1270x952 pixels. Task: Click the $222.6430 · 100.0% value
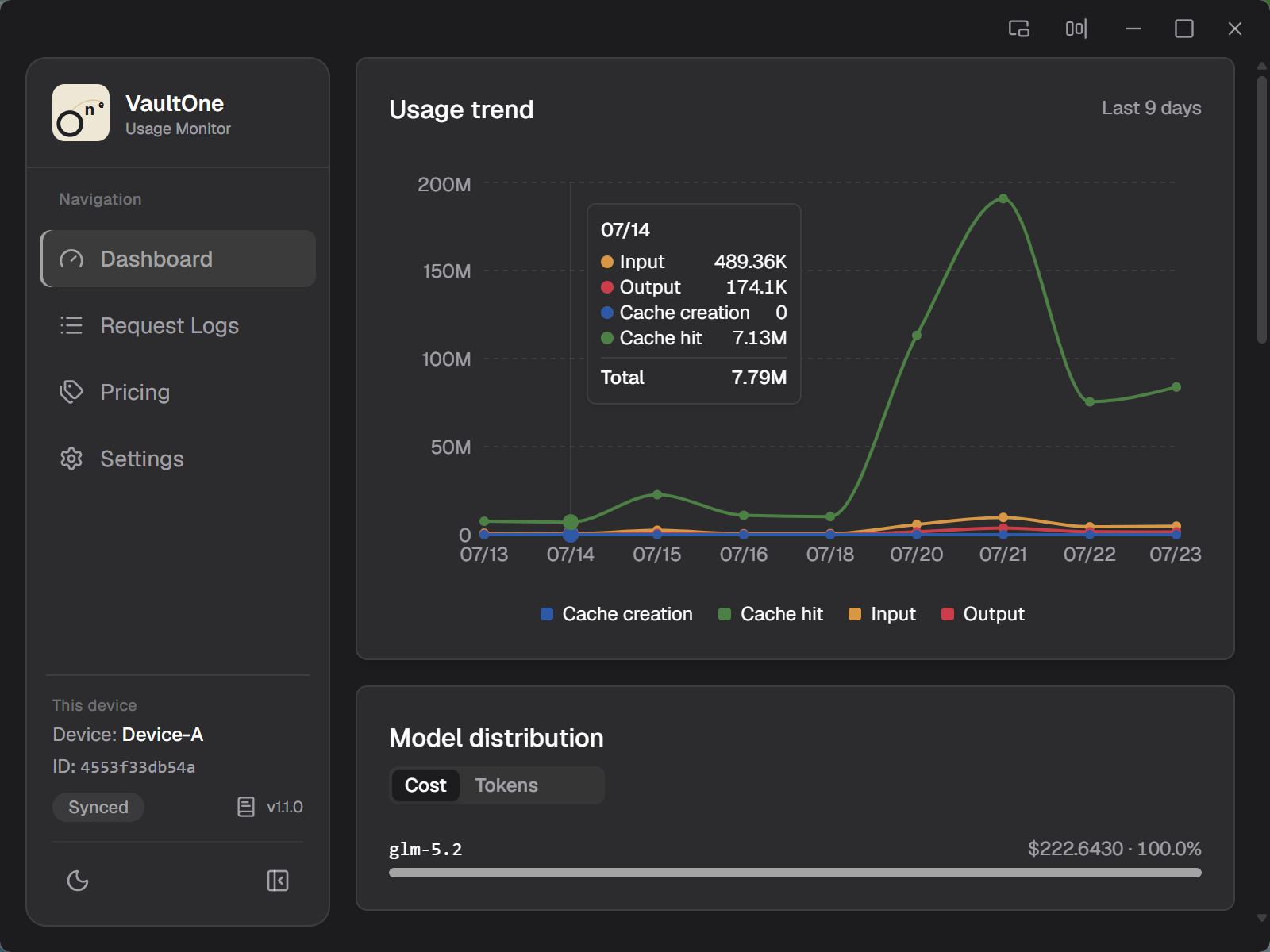click(x=1114, y=849)
